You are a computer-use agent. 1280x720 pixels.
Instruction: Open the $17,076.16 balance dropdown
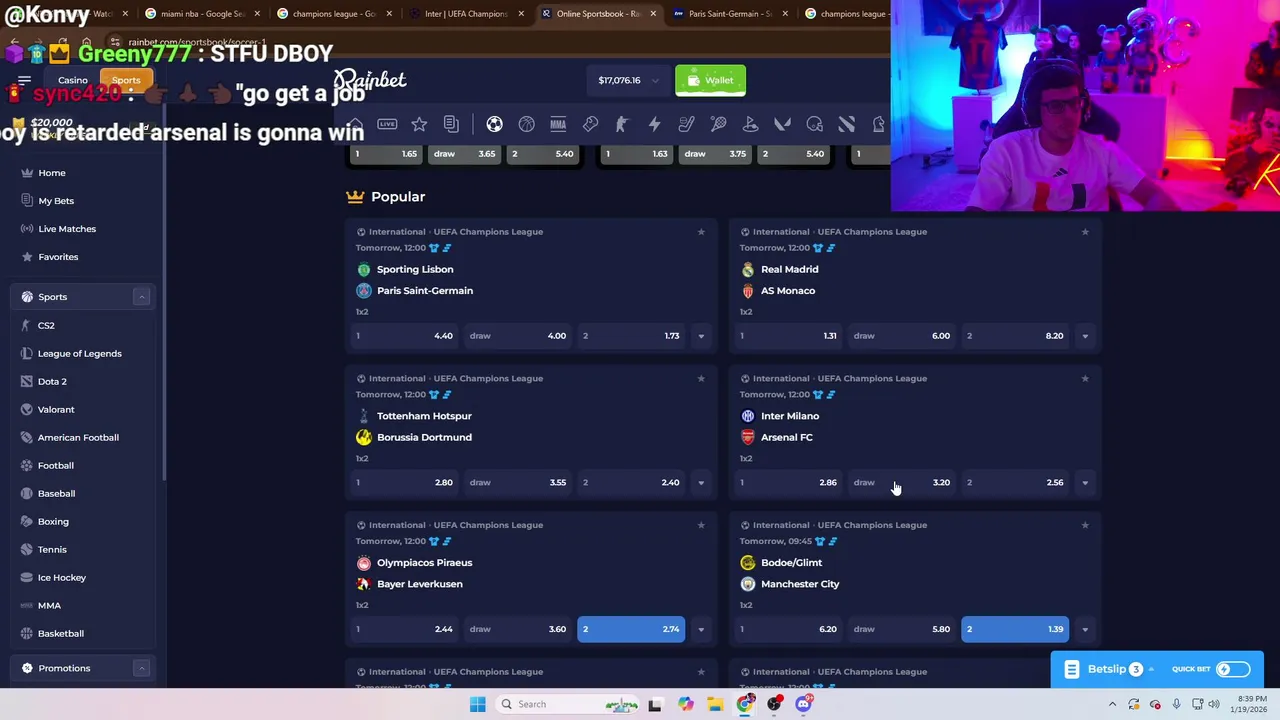628,80
